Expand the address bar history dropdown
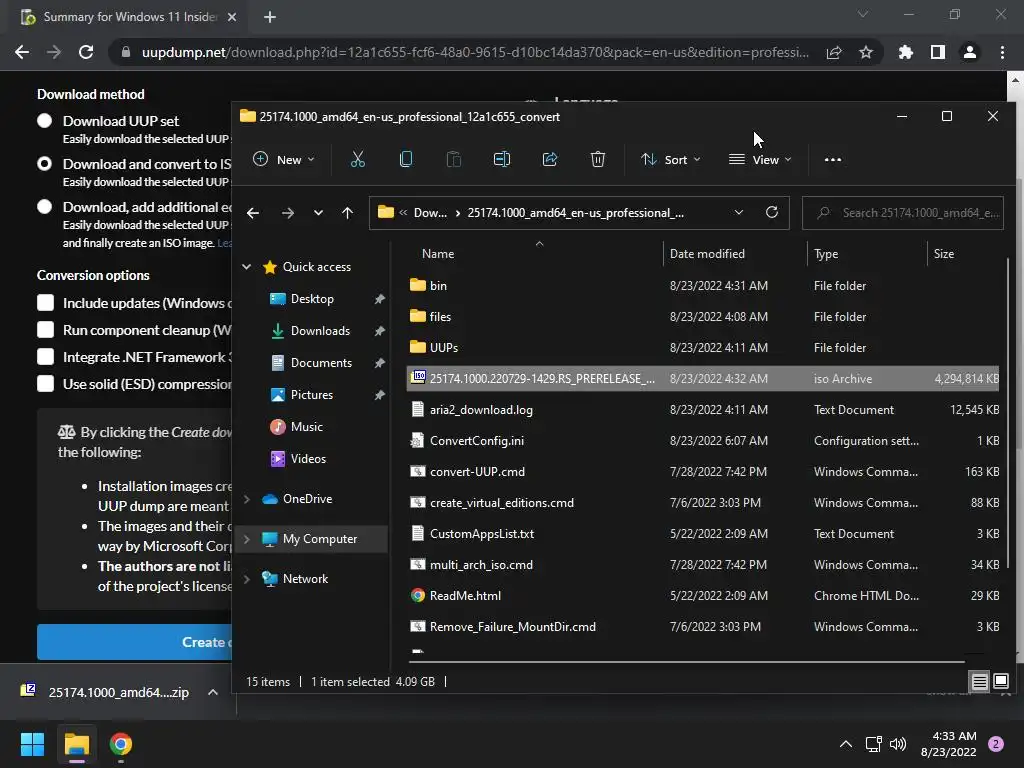Viewport: 1024px width, 768px height. [739, 212]
